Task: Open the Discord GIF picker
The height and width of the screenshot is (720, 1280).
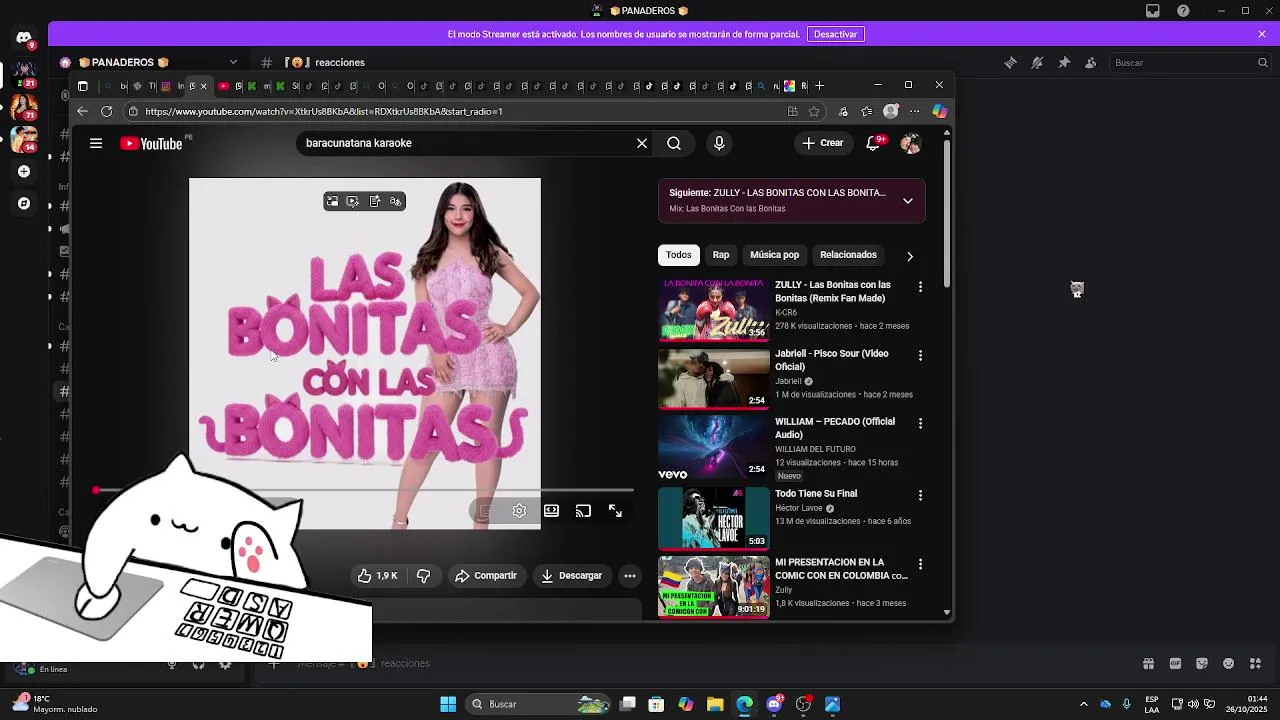Action: click(1175, 663)
